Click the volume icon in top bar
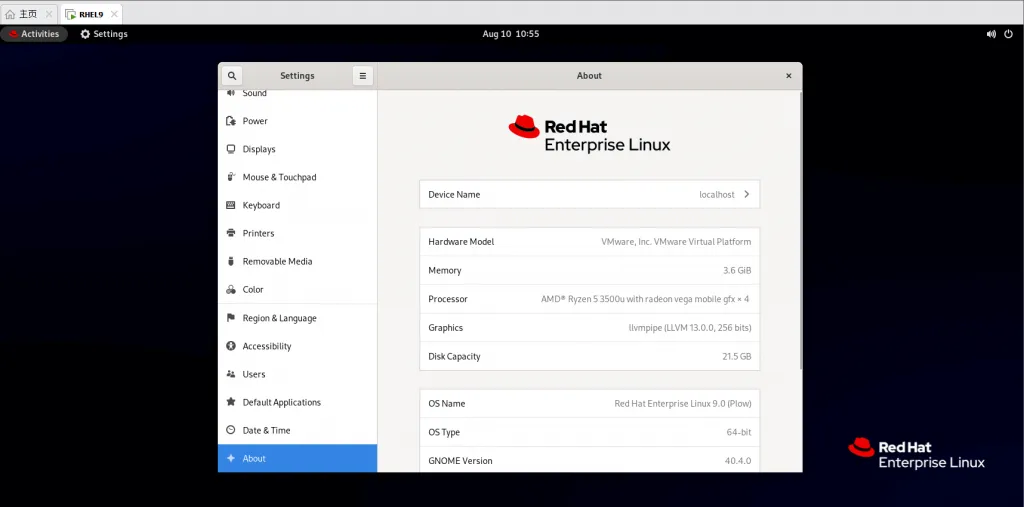Screen dimensions: 1024x507 (x=991, y=34)
